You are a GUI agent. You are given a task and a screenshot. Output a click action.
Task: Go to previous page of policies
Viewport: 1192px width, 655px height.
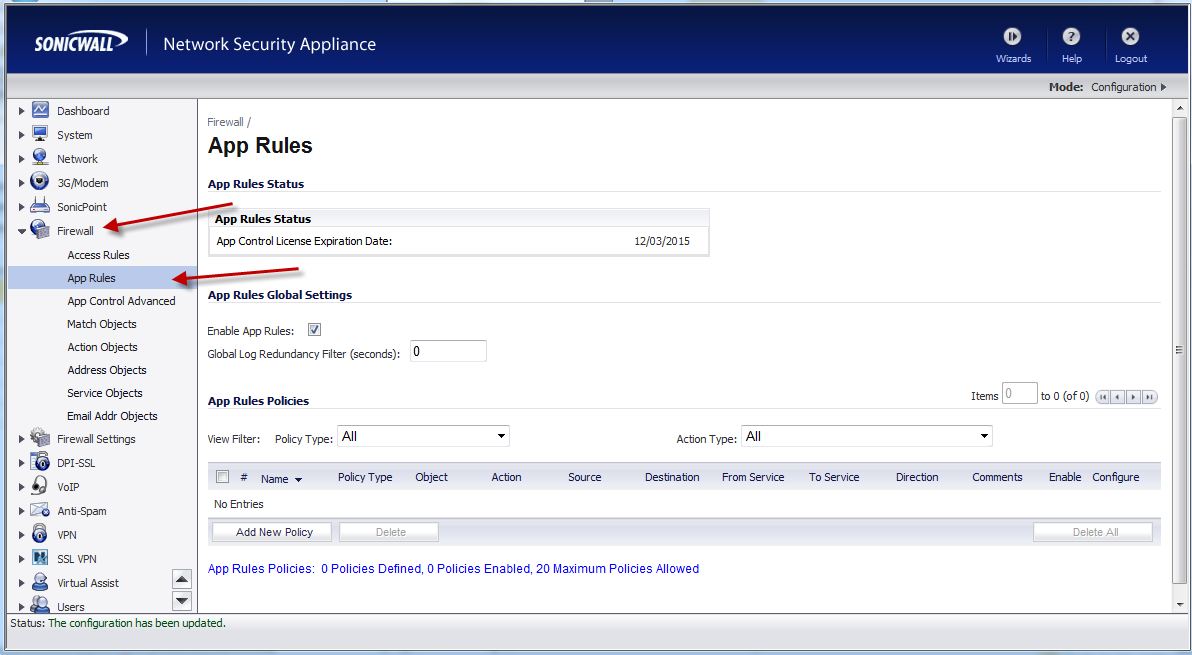tap(1118, 397)
